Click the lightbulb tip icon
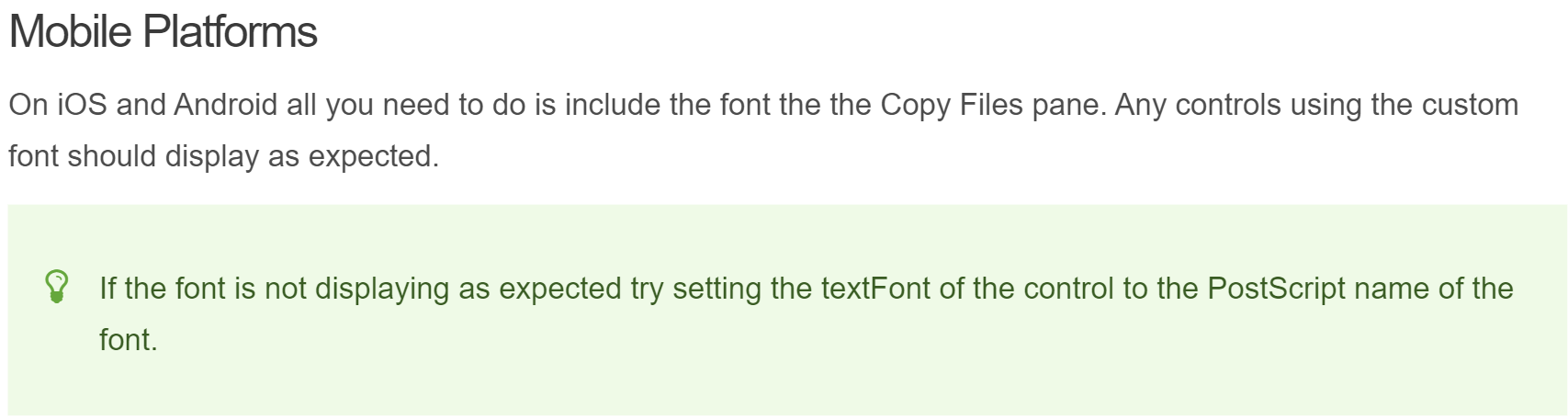1568x420 pixels. (57, 287)
